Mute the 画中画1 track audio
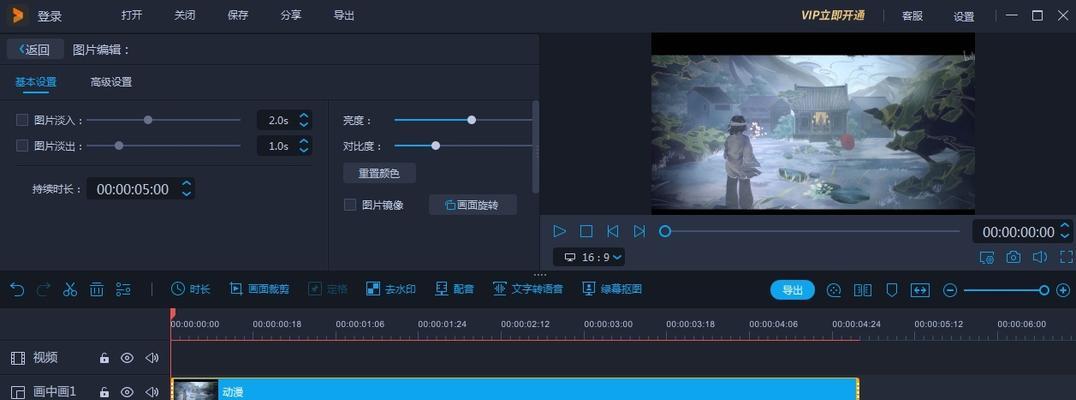This screenshot has width=1076, height=400. (x=152, y=392)
